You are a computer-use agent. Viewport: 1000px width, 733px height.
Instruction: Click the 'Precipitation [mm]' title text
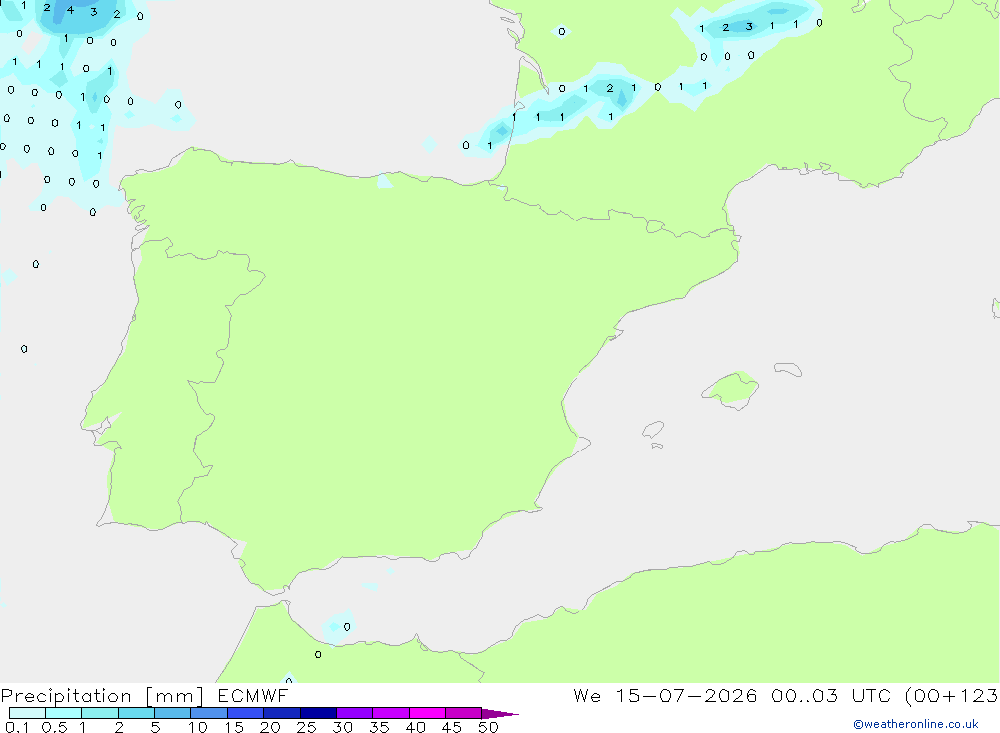pos(103,696)
